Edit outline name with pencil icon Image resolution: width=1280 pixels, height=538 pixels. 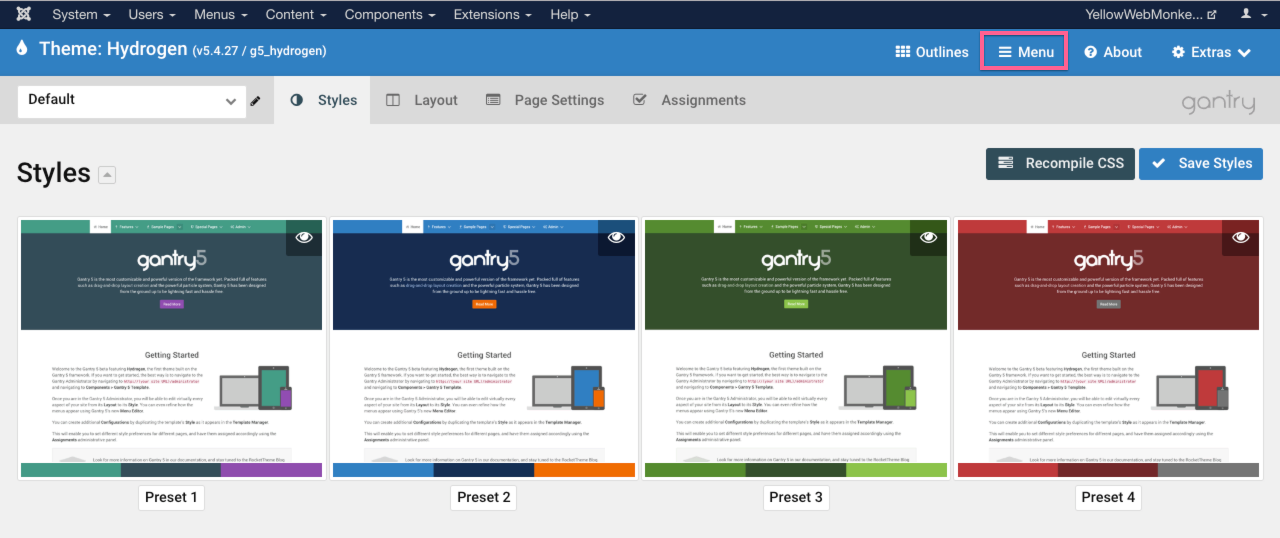256,101
